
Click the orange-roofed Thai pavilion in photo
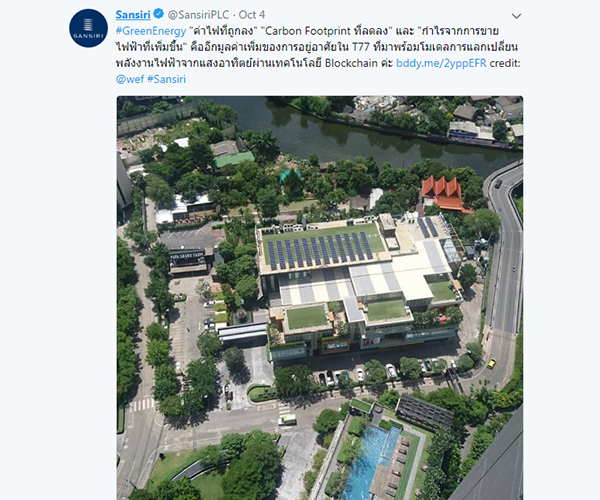444,194
